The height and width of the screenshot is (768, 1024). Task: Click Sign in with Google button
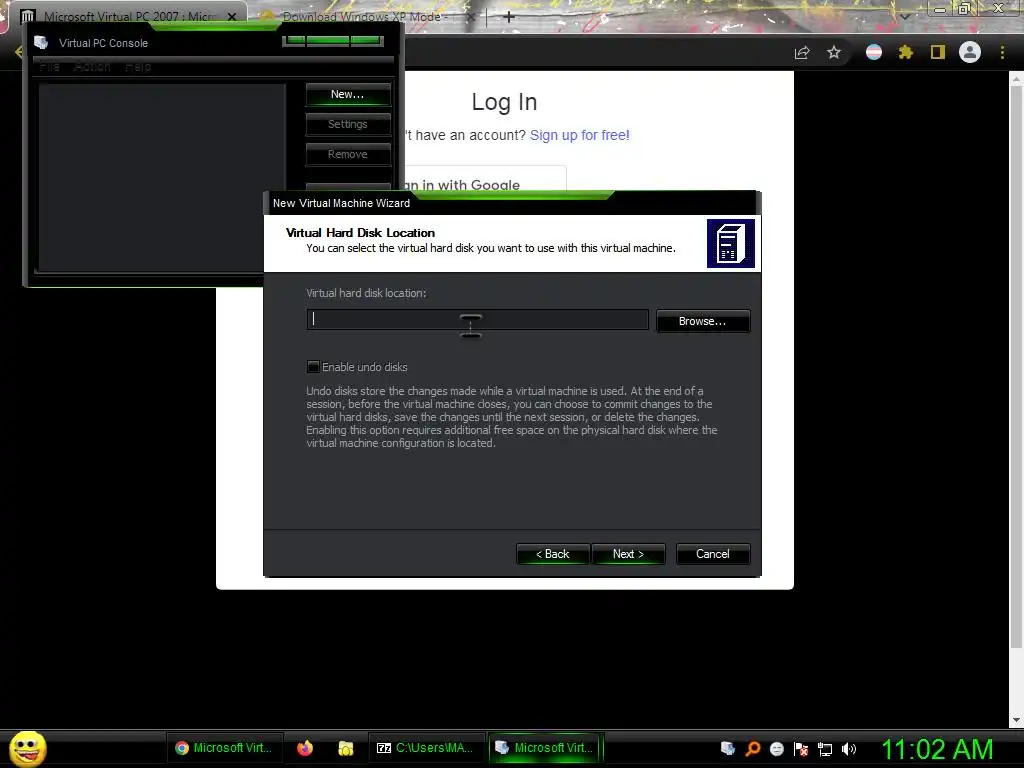483,178
